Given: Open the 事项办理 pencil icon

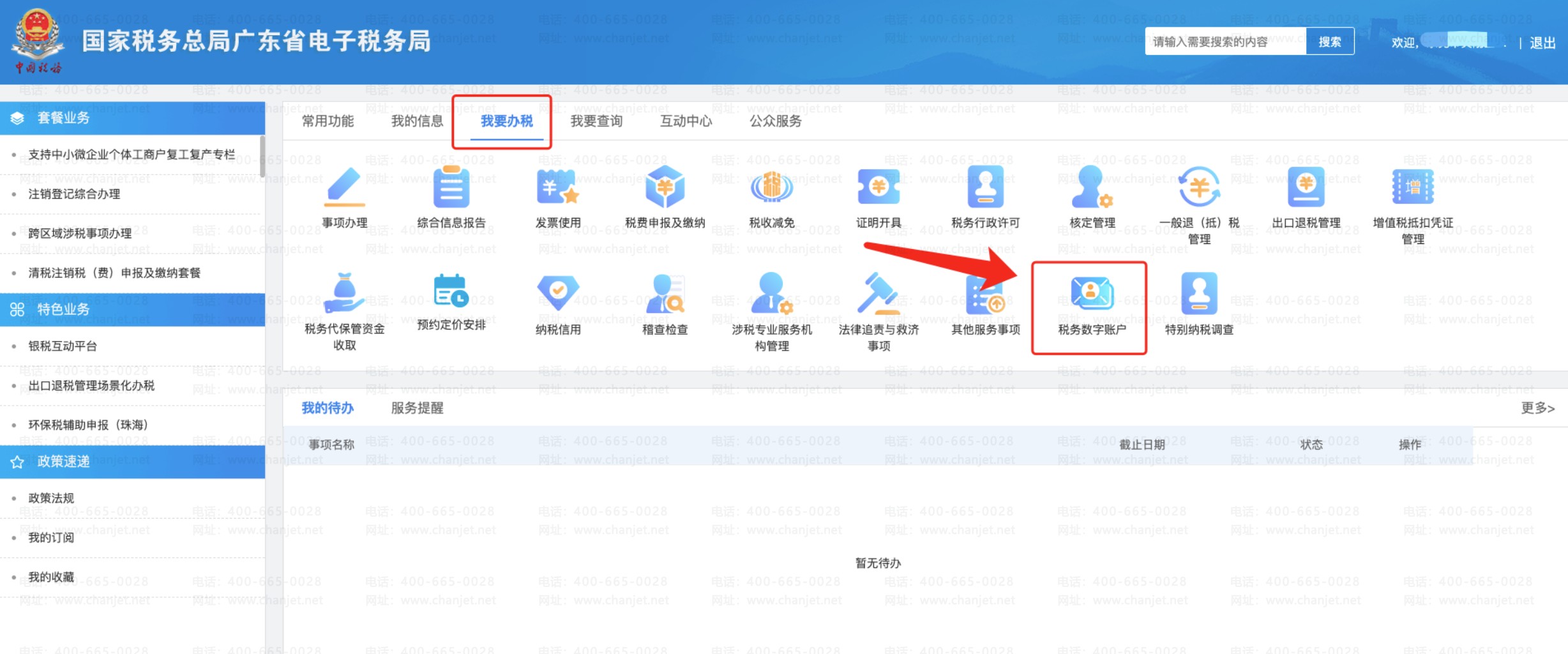Looking at the screenshot, I should 345,188.
